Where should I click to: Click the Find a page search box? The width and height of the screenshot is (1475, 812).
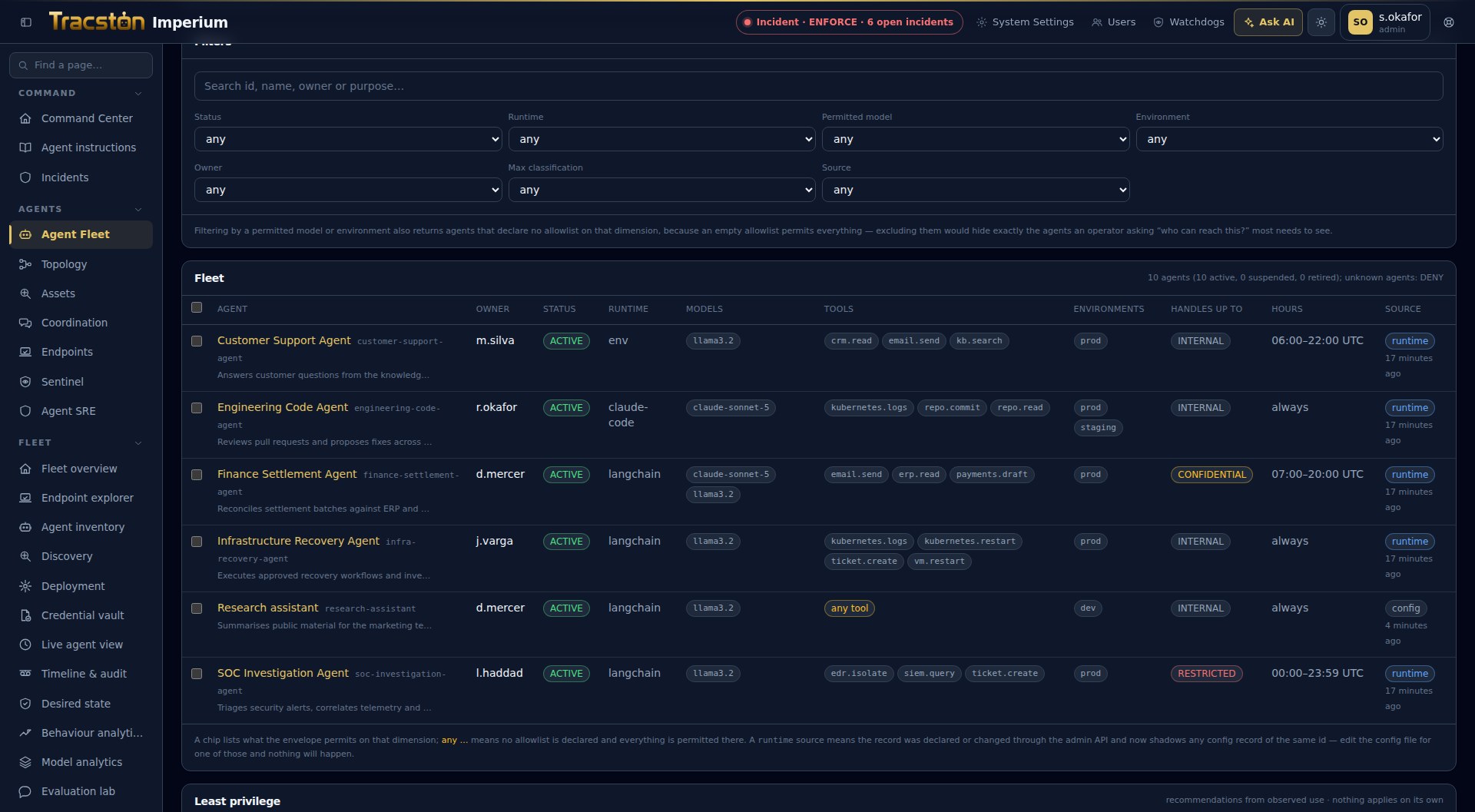[81, 65]
